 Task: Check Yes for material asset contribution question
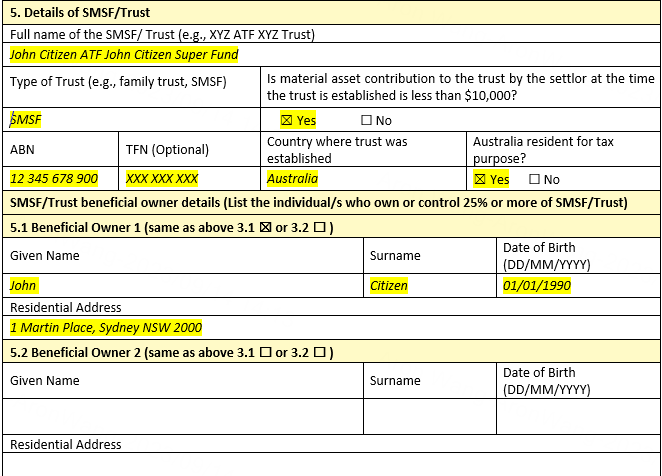pos(286,120)
